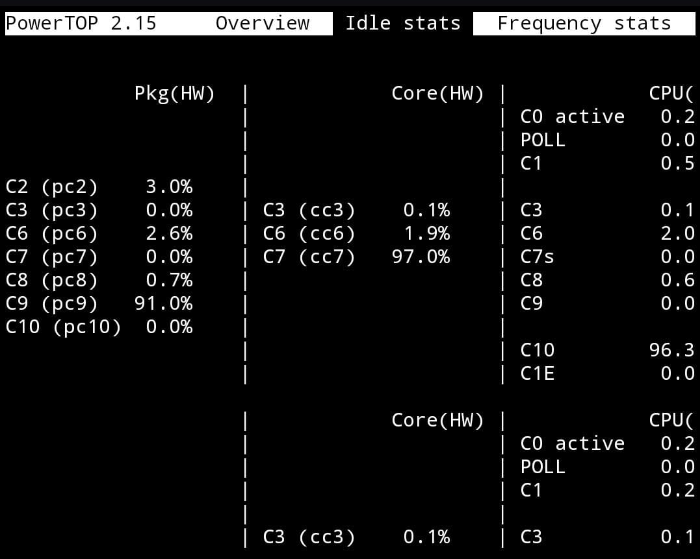
Task: Click the second Core(HW) column header
Action: pos(438,421)
